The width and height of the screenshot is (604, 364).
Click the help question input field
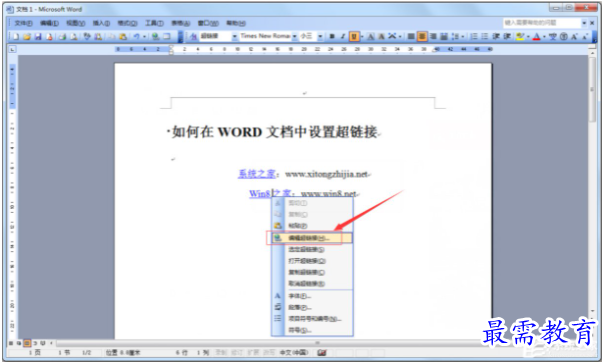[x=542, y=23]
